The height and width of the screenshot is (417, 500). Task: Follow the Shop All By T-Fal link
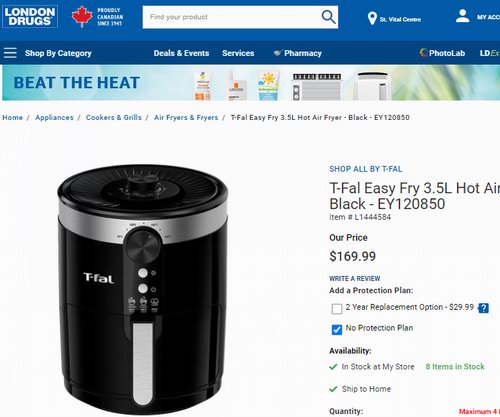[x=366, y=169]
